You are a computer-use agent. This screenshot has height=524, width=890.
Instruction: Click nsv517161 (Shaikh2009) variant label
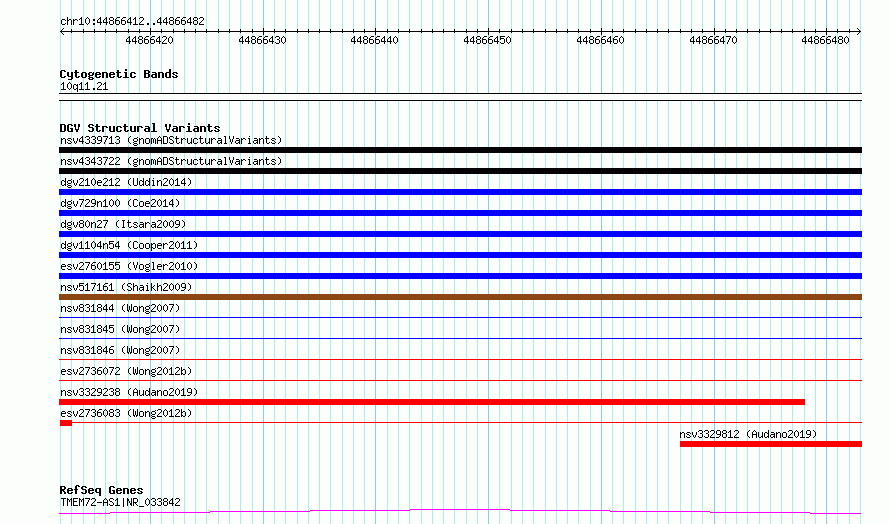(126, 287)
